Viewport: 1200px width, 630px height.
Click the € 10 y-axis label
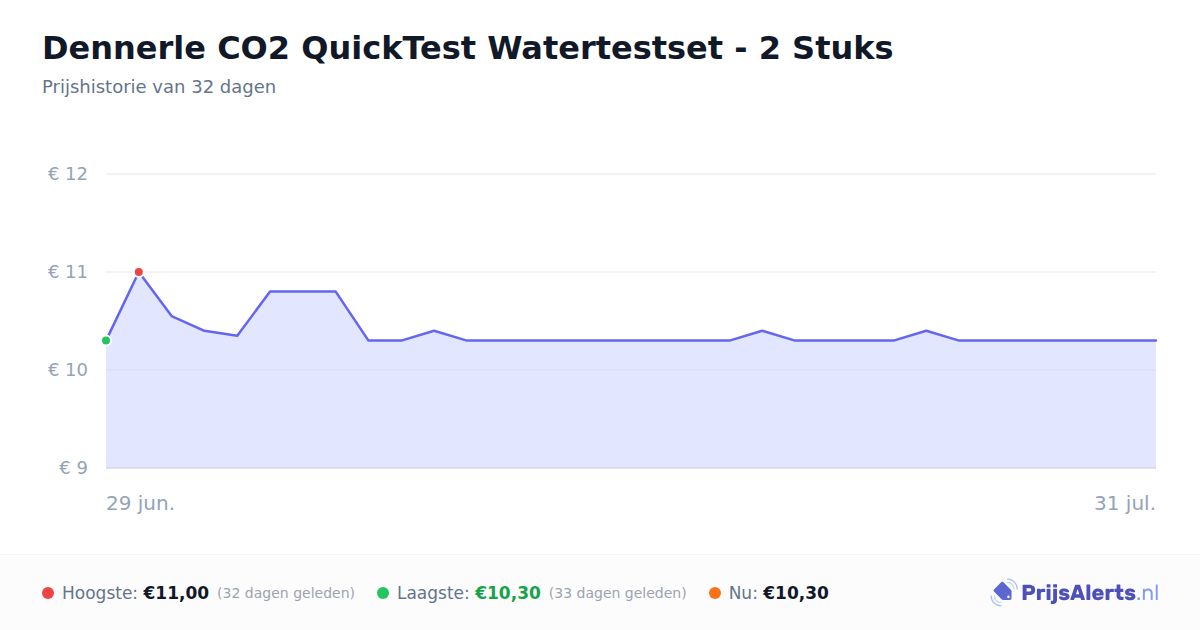(x=68, y=370)
